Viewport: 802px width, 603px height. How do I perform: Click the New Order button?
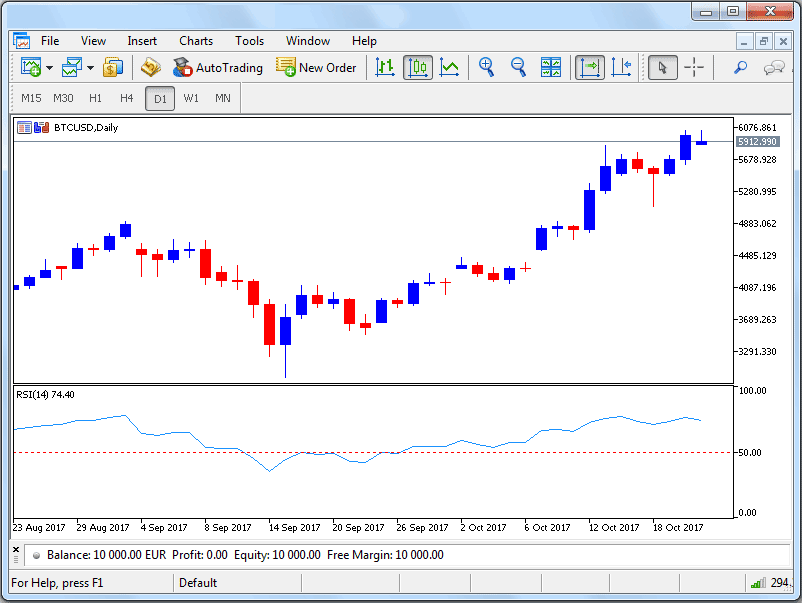point(316,68)
